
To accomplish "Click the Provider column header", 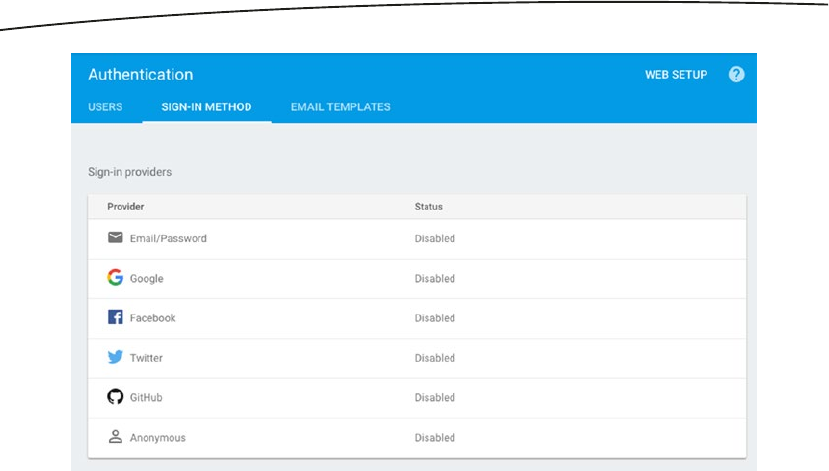I will point(126,207).
